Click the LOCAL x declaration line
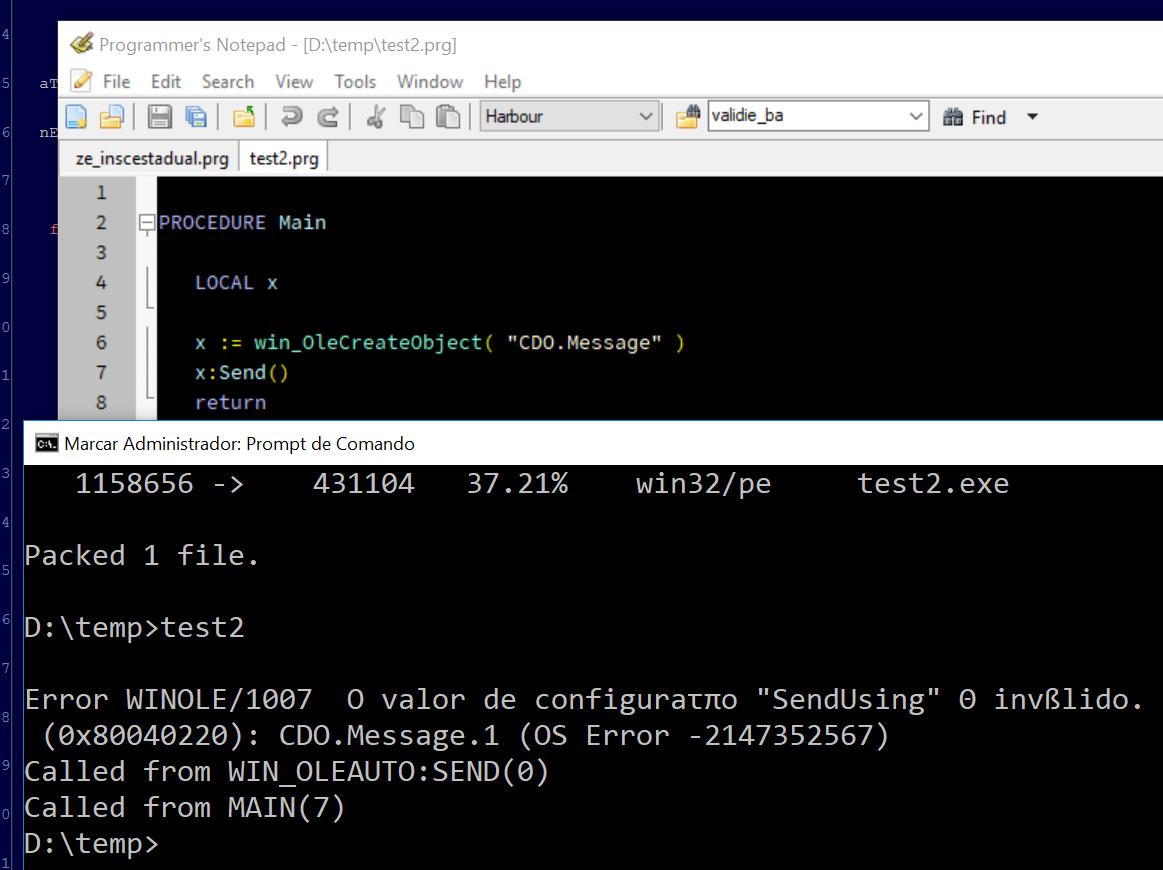The image size is (1163, 870). 236,283
